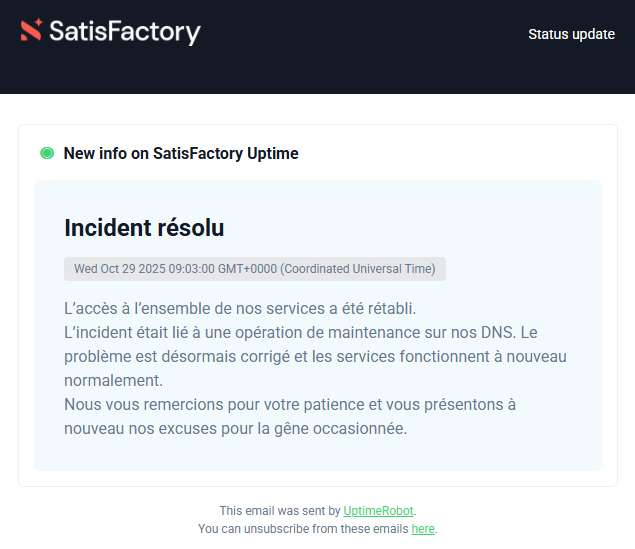Click the blank area of the light blue incident card
The width and height of the screenshot is (635, 549).
[x=520, y=230]
